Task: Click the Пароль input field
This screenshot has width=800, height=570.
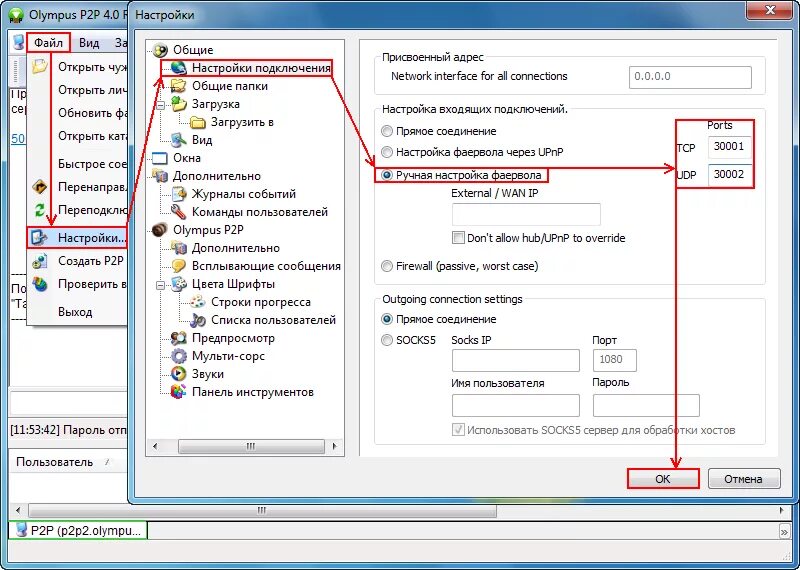Action: (646, 405)
